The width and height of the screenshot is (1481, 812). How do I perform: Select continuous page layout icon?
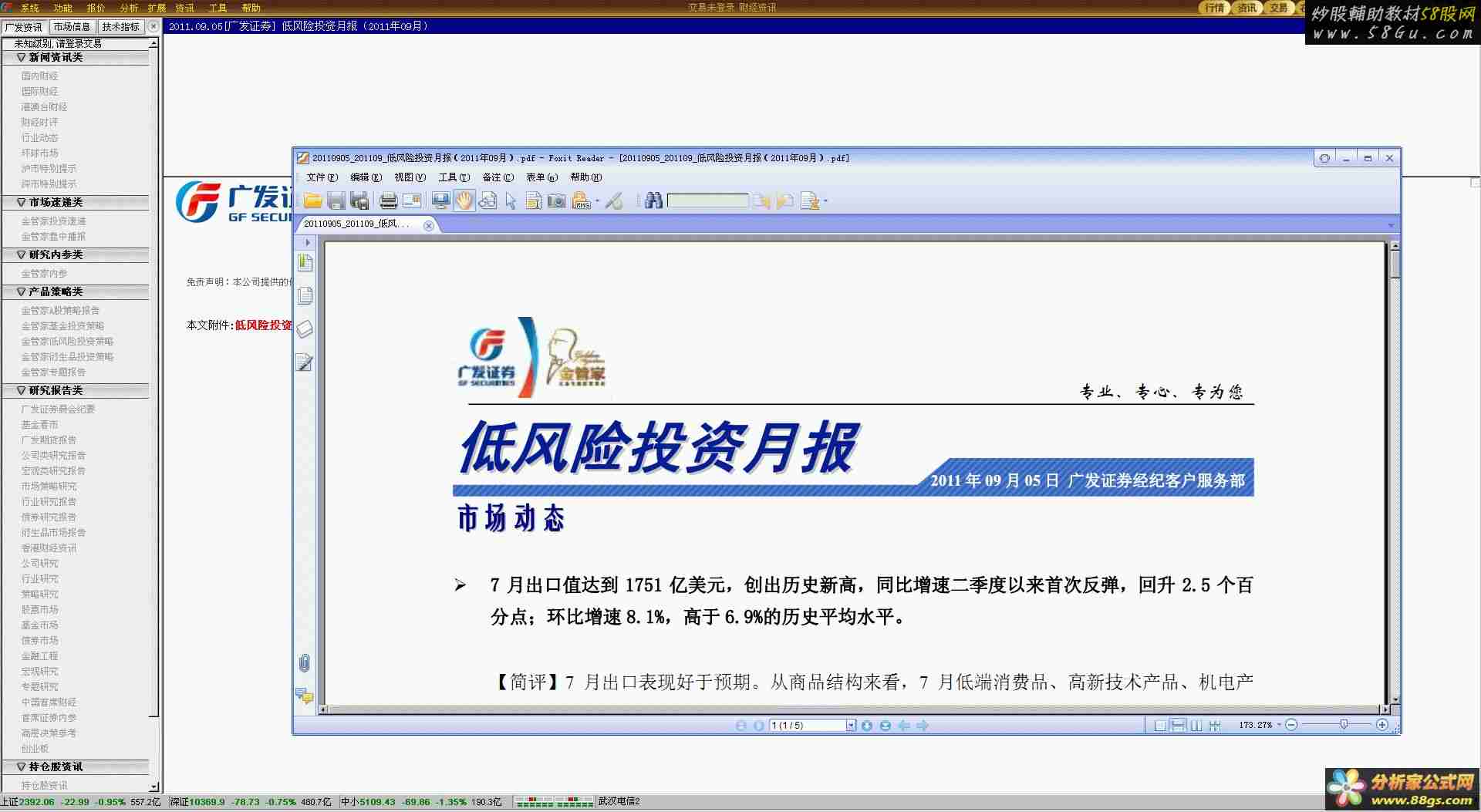1178,726
